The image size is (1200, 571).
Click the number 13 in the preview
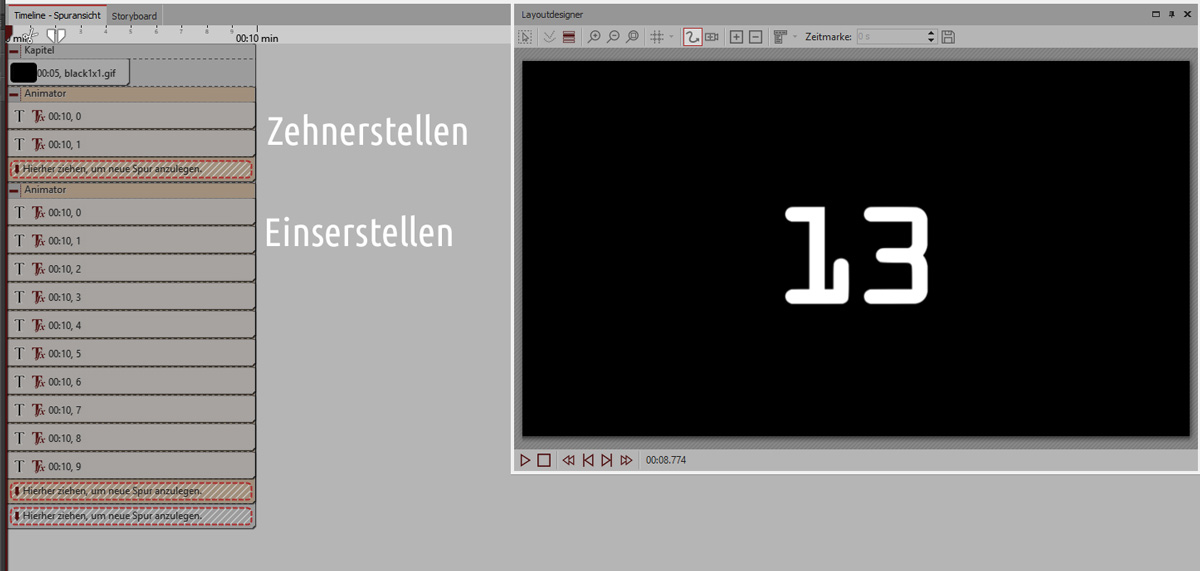point(857,254)
